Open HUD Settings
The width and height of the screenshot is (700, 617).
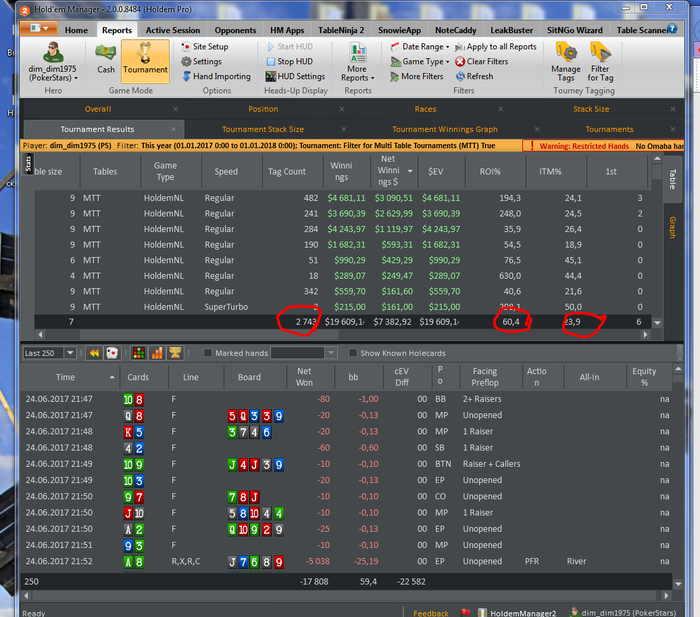point(295,76)
